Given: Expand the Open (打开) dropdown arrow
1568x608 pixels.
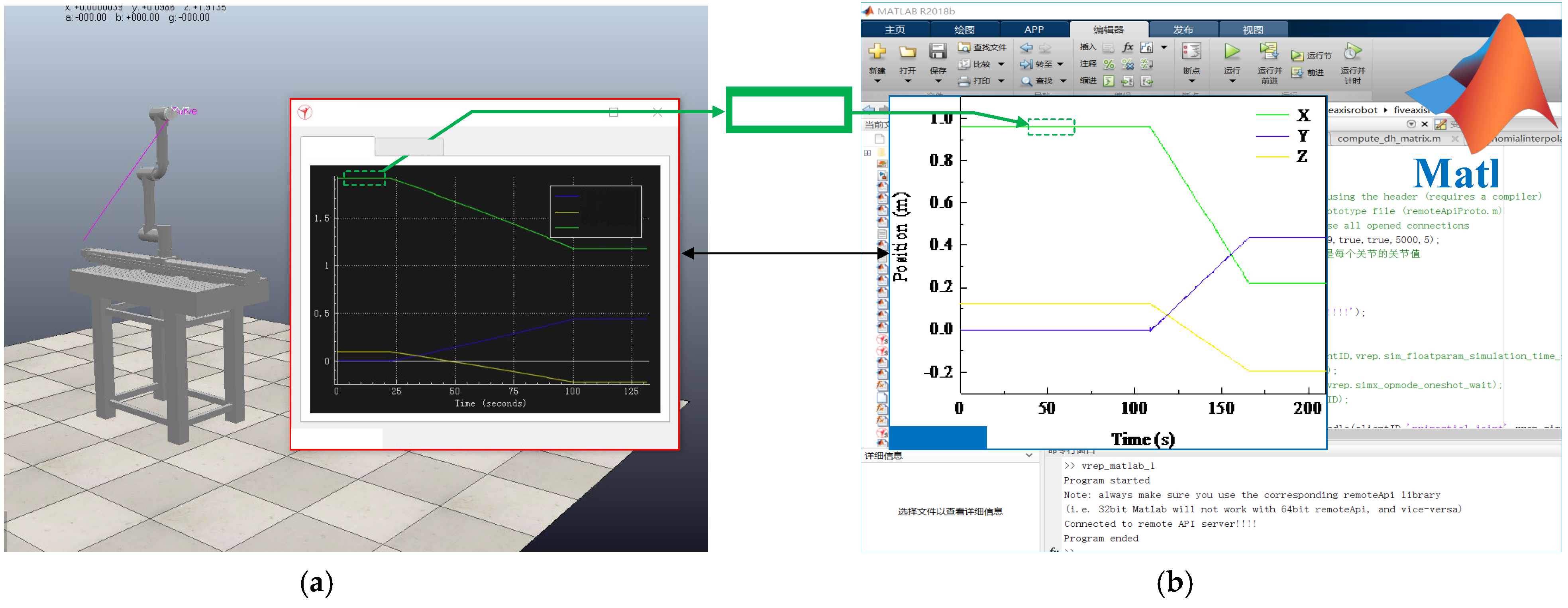Looking at the screenshot, I should click(x=908, y=81).
